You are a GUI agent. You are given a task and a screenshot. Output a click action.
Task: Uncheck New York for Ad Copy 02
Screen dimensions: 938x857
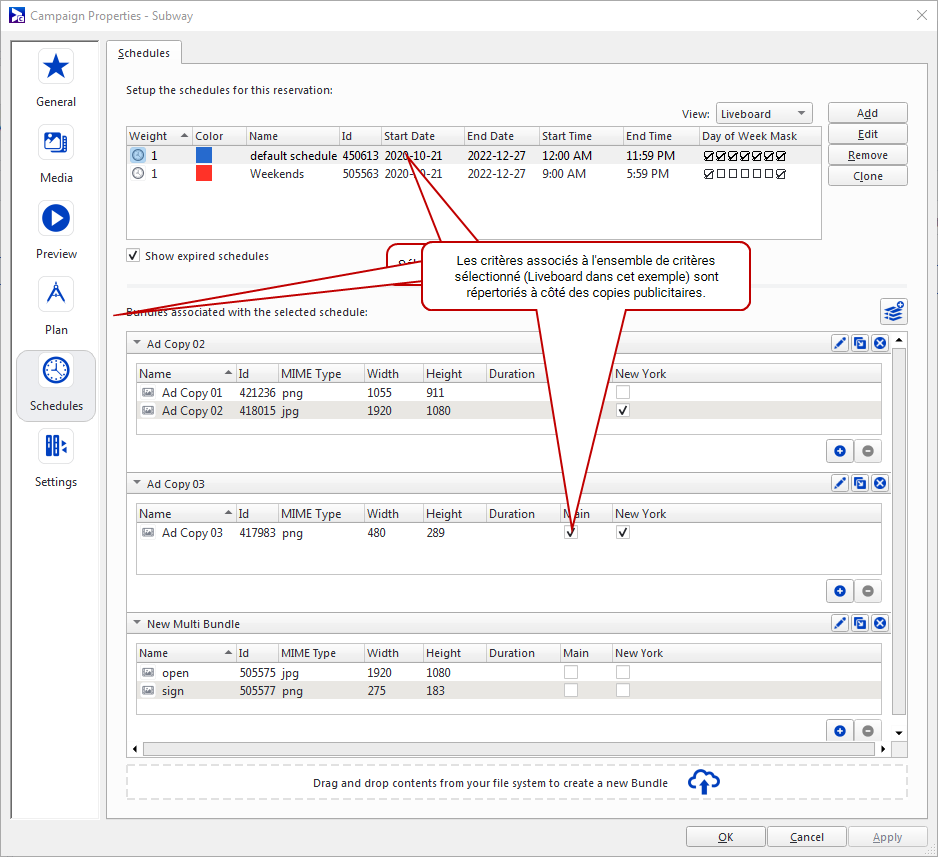click(623, 411)
